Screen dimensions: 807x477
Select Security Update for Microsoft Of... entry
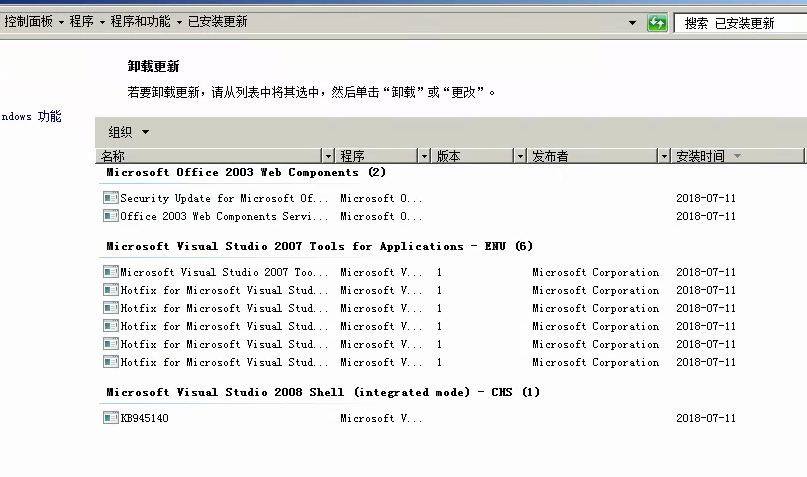click(x=224, y=198)
